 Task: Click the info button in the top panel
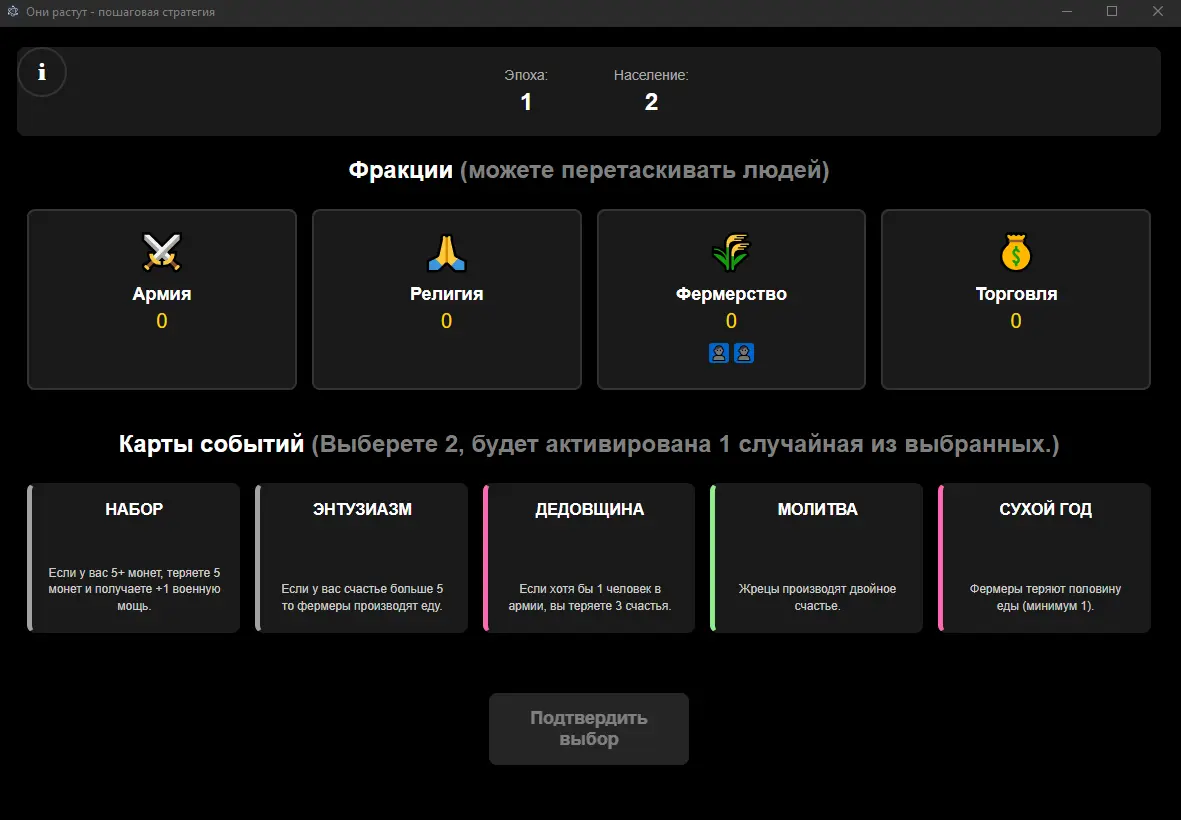pos(42,73)
